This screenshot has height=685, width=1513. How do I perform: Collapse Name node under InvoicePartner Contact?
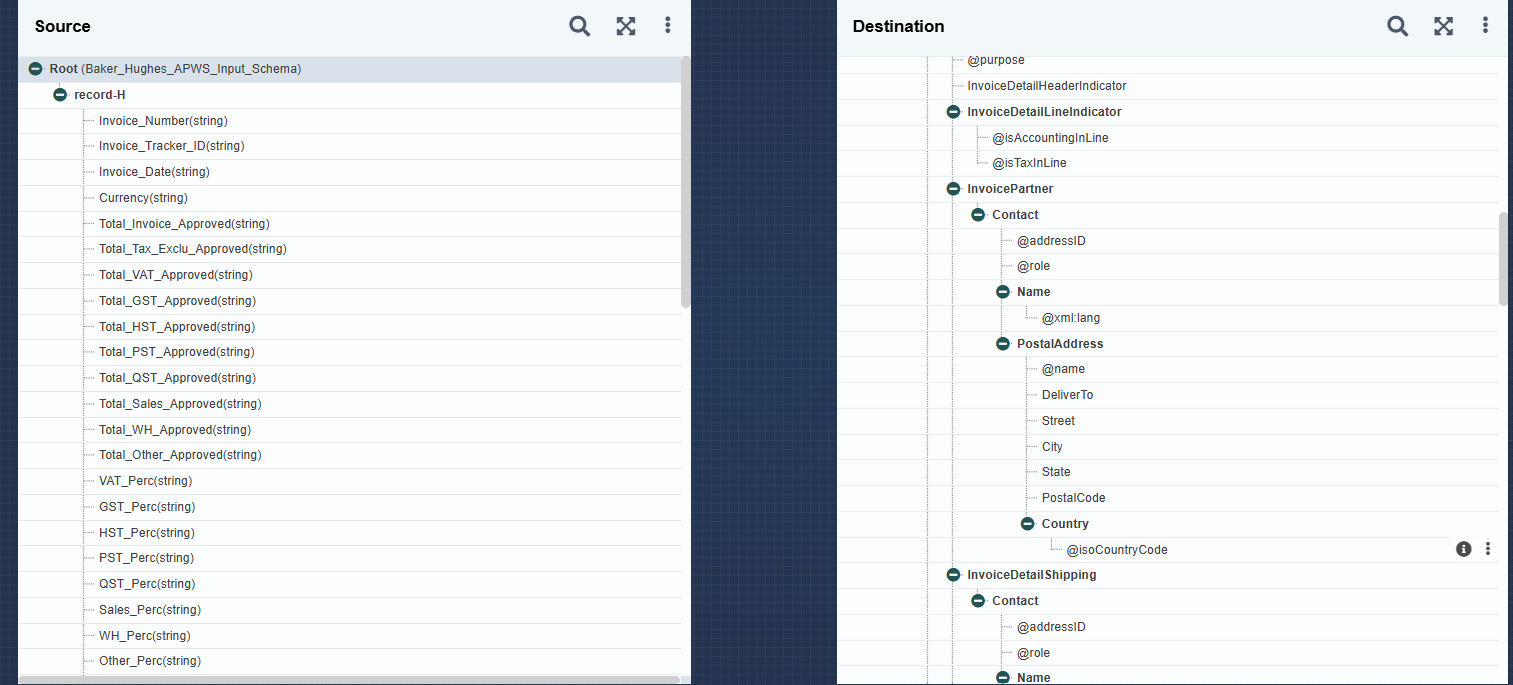[x=1004, y=292]
